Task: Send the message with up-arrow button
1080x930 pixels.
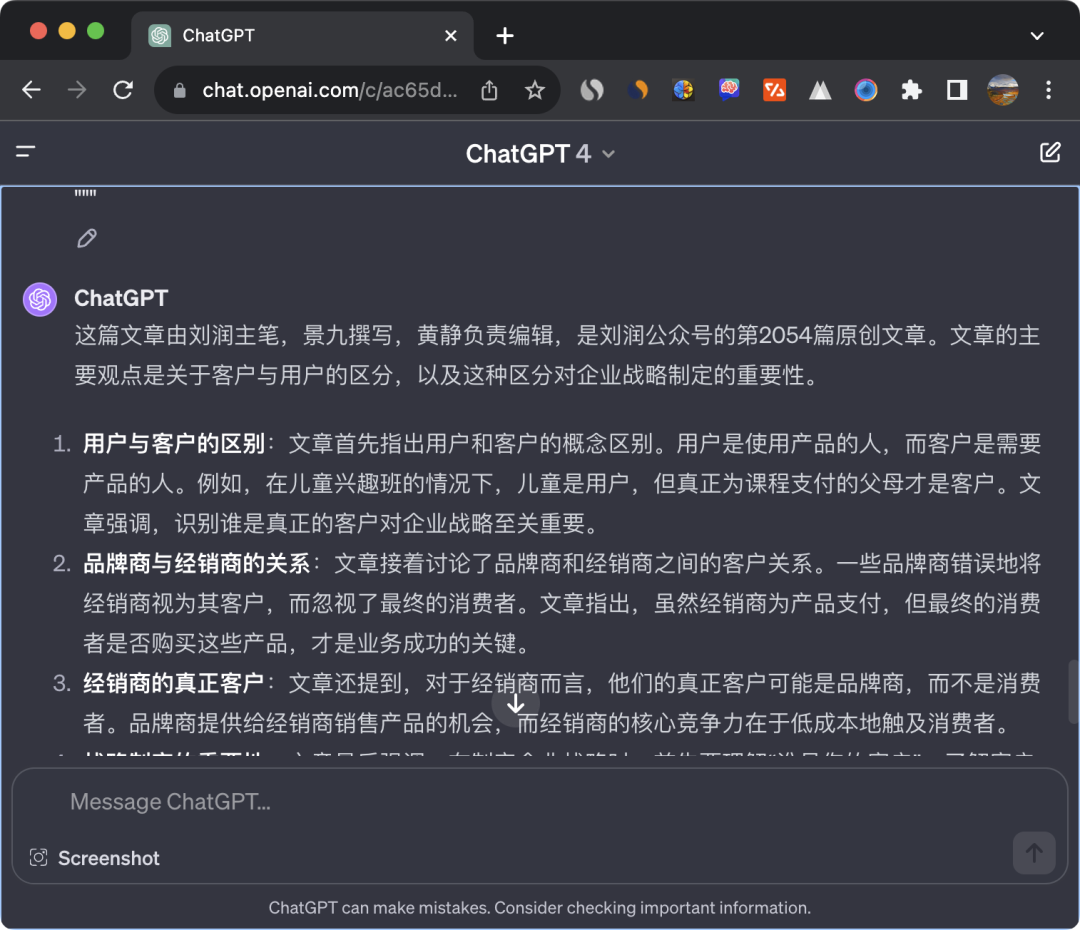Action: tap(1033, 854)
